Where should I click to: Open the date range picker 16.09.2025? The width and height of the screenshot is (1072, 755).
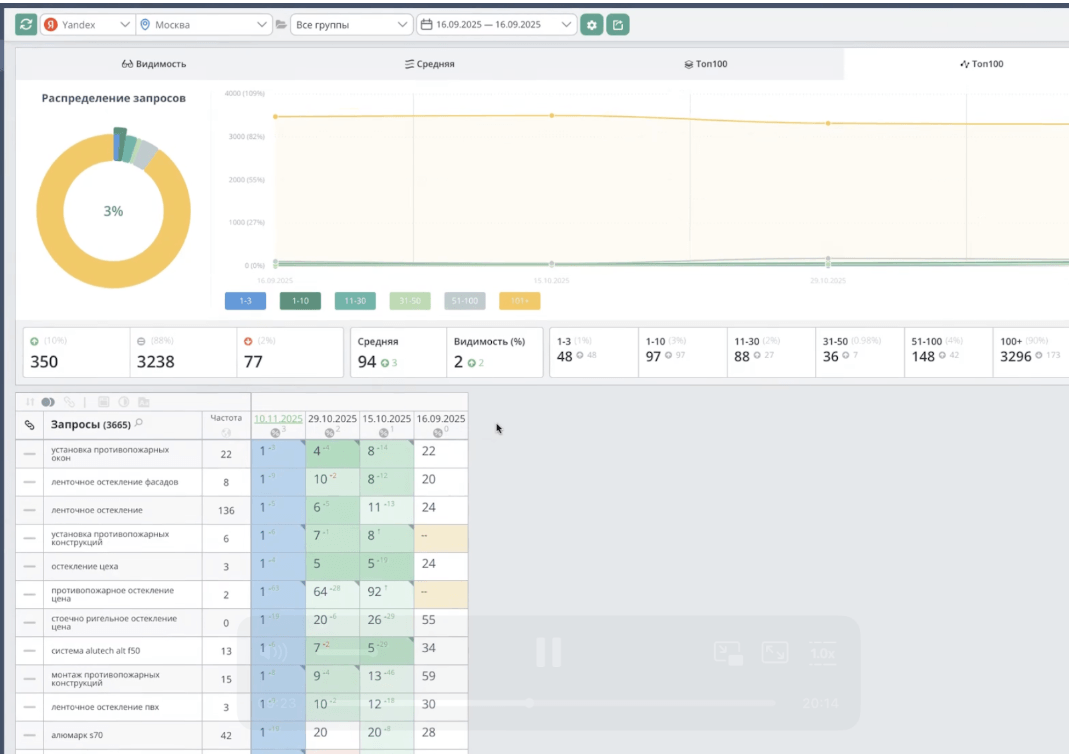coord(496,24)
